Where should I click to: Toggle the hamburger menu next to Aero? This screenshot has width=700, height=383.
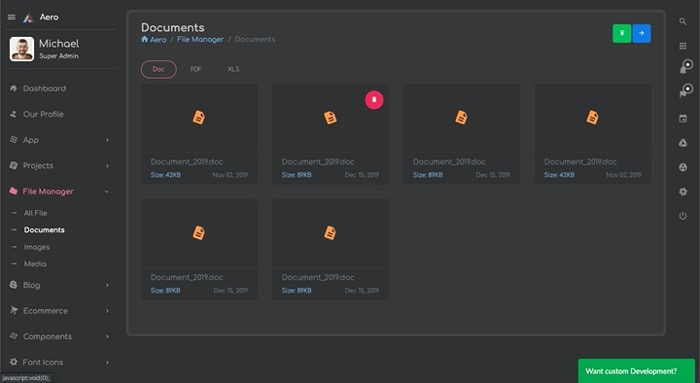(x=12, y=17)
